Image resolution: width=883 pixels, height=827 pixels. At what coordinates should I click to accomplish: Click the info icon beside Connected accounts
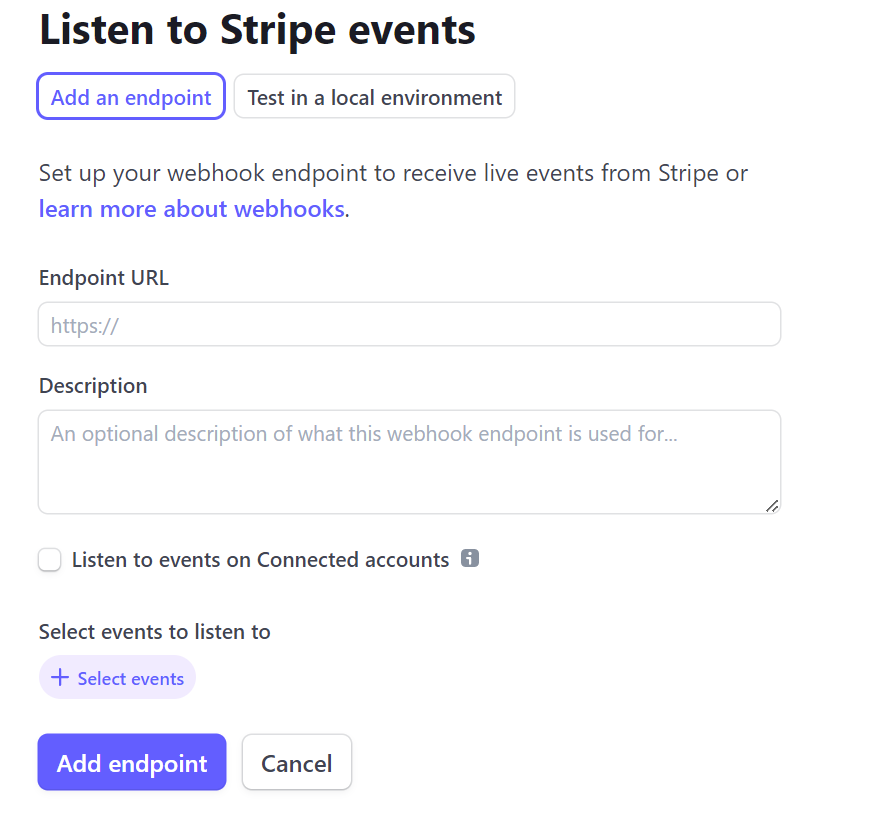[x=470, y=559]
